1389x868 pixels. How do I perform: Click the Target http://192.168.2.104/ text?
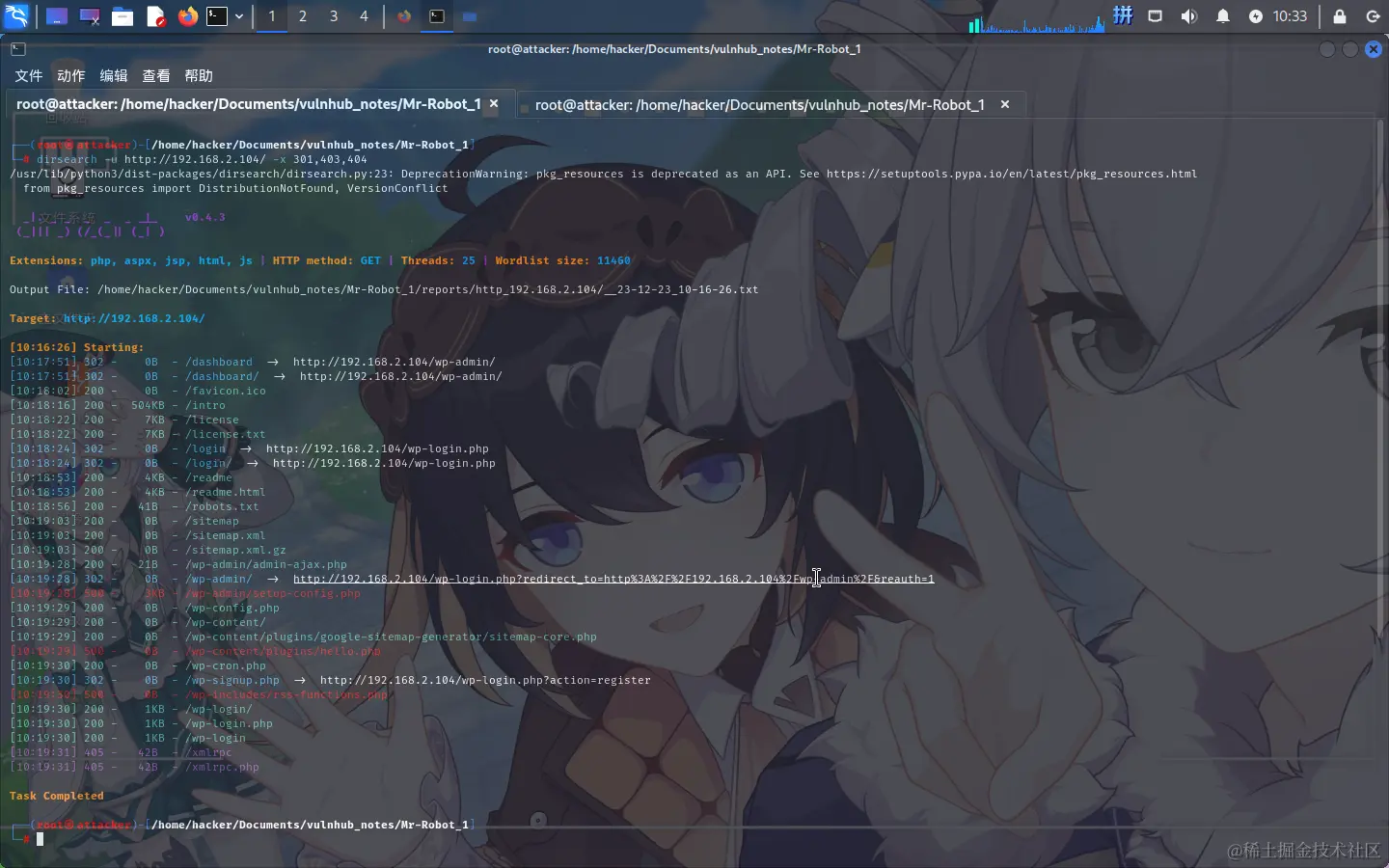tap(107, 318)
